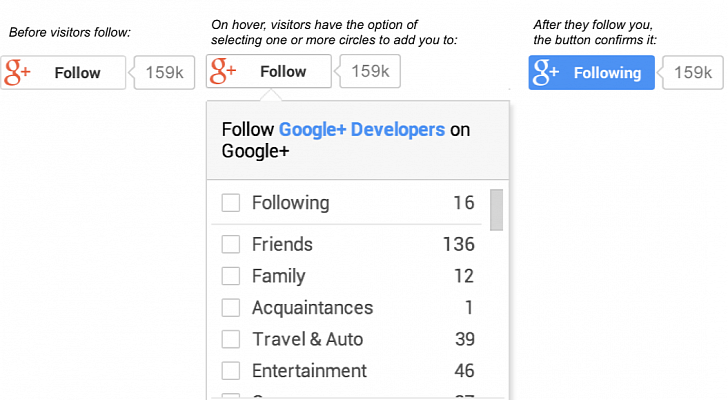This screenshot has width=728, height=400.
Task: Select the Acquaintances circle checkbox
Action: coord(231,308)
